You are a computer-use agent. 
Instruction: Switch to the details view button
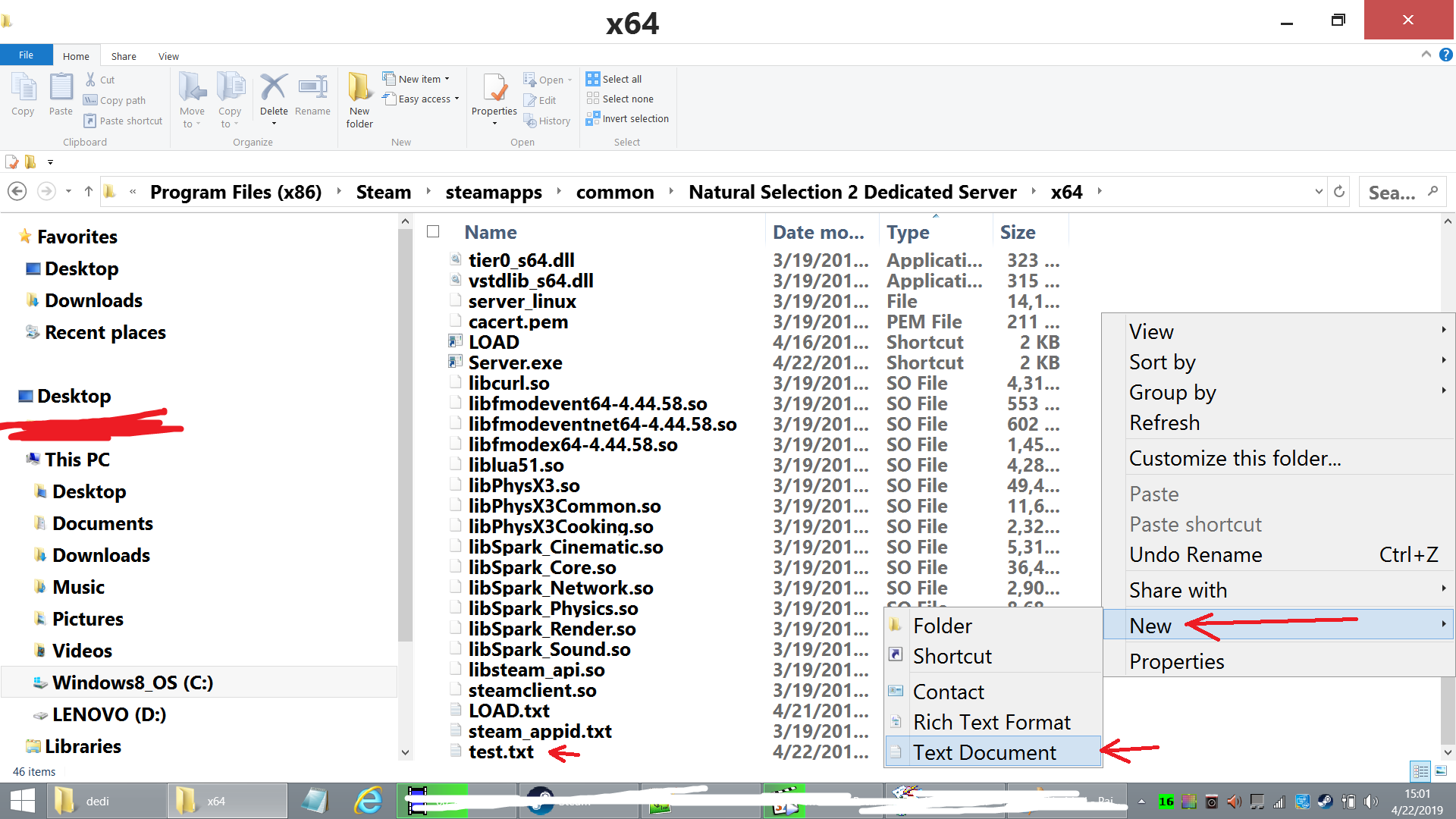(x=1420, y=771)
